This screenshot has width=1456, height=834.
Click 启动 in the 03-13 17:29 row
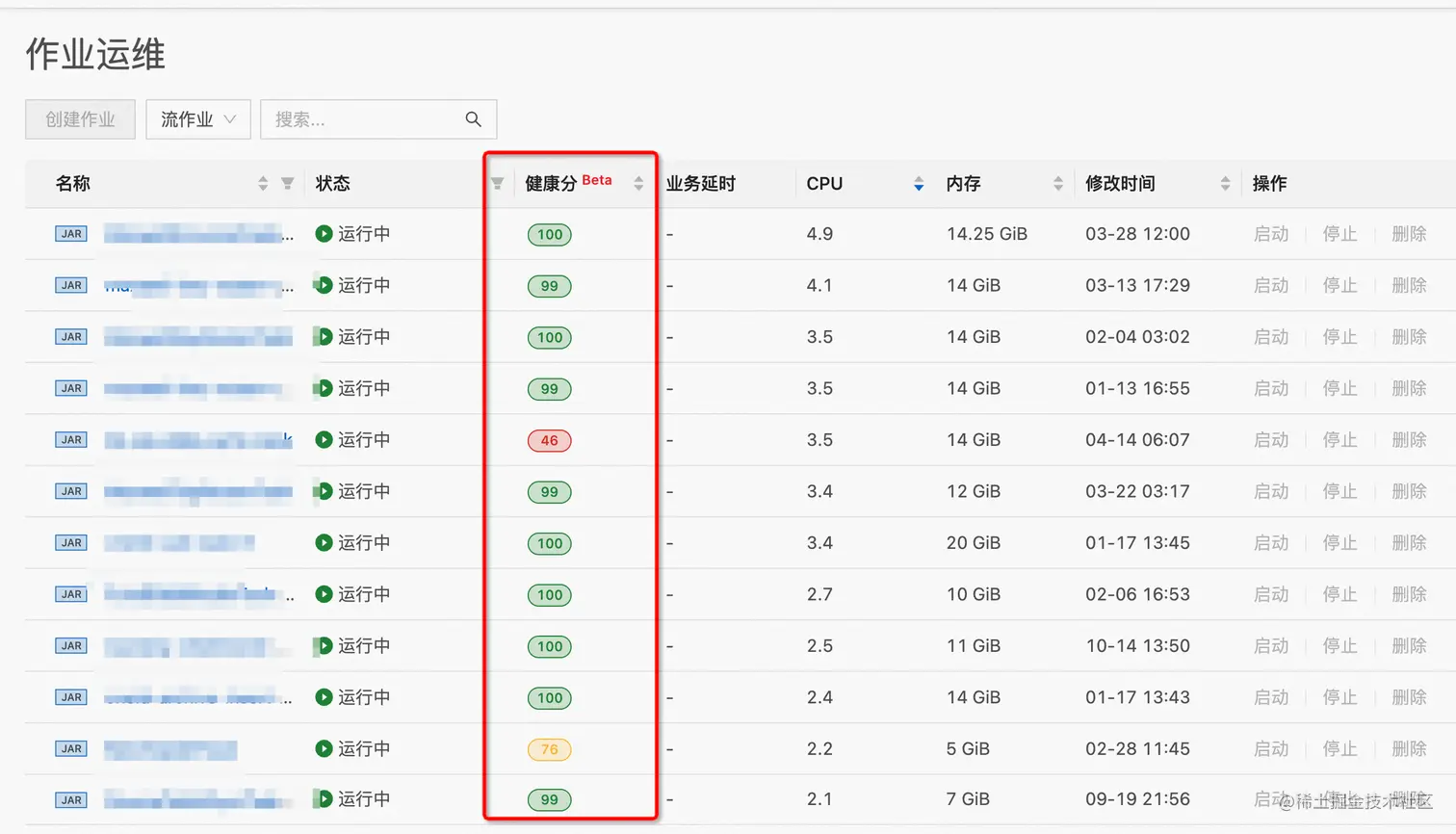tap(1271, 285)
